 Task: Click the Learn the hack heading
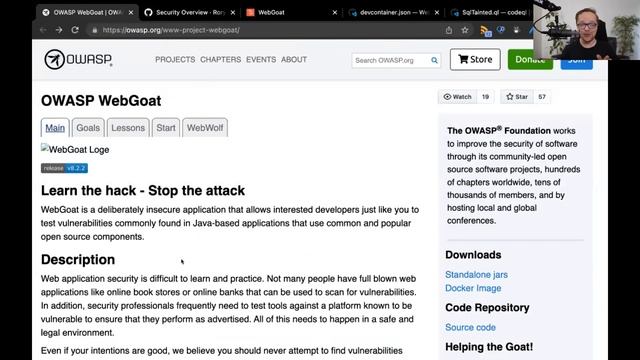[143, 191]
